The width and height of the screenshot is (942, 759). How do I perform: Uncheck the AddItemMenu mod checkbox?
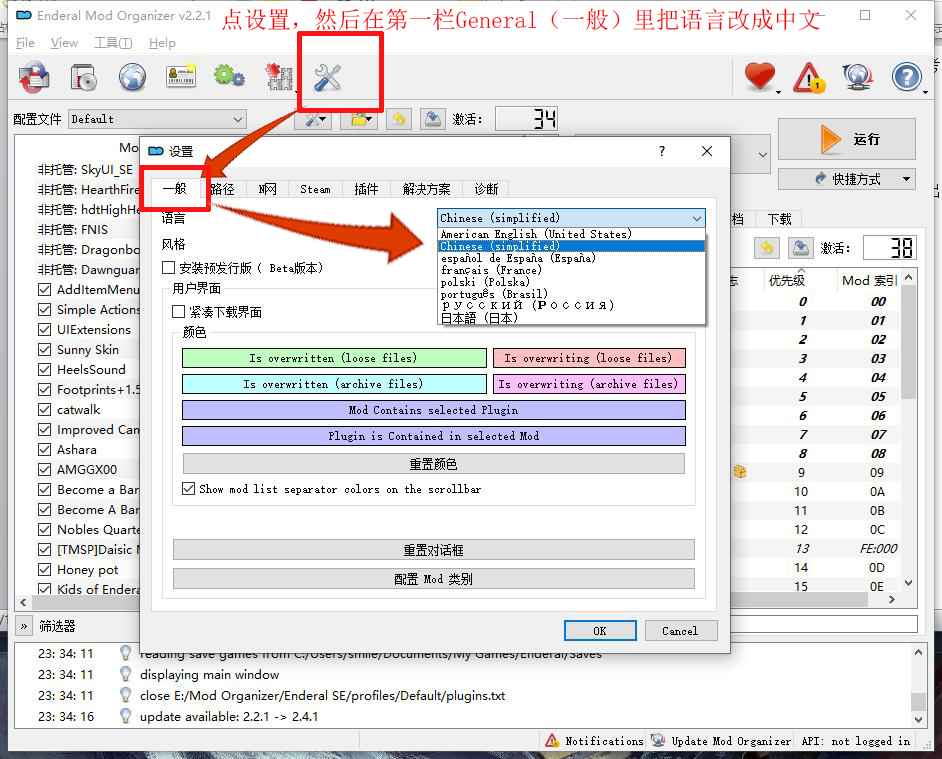(x=44, y=290)
